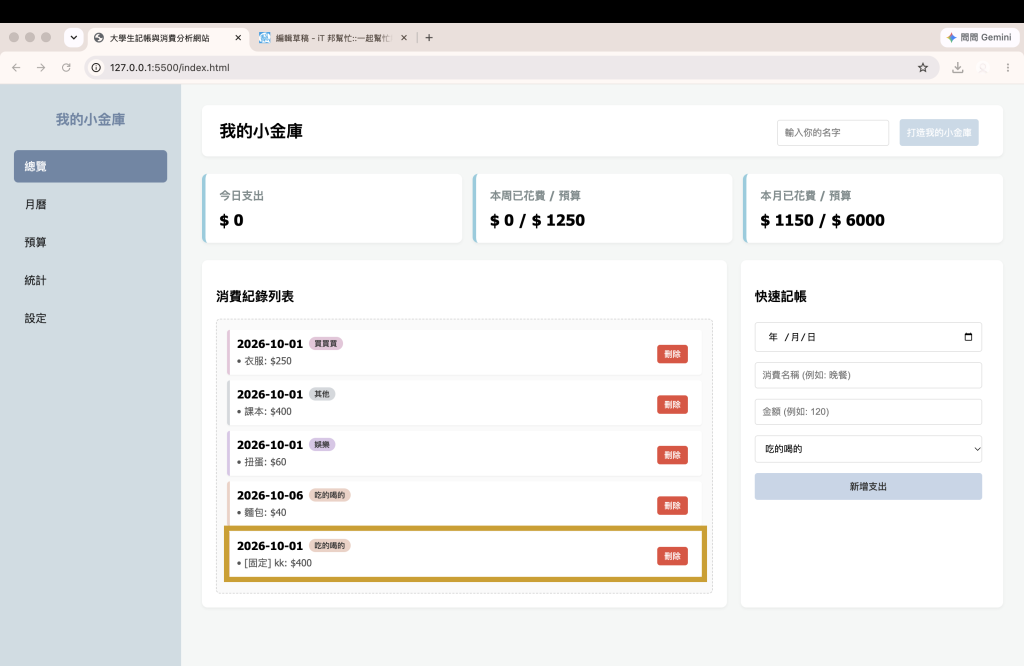The width and height of the screenshot is (1024, 666).
Task: Open the 設定 sidebar page
Action: coord(90,318)
